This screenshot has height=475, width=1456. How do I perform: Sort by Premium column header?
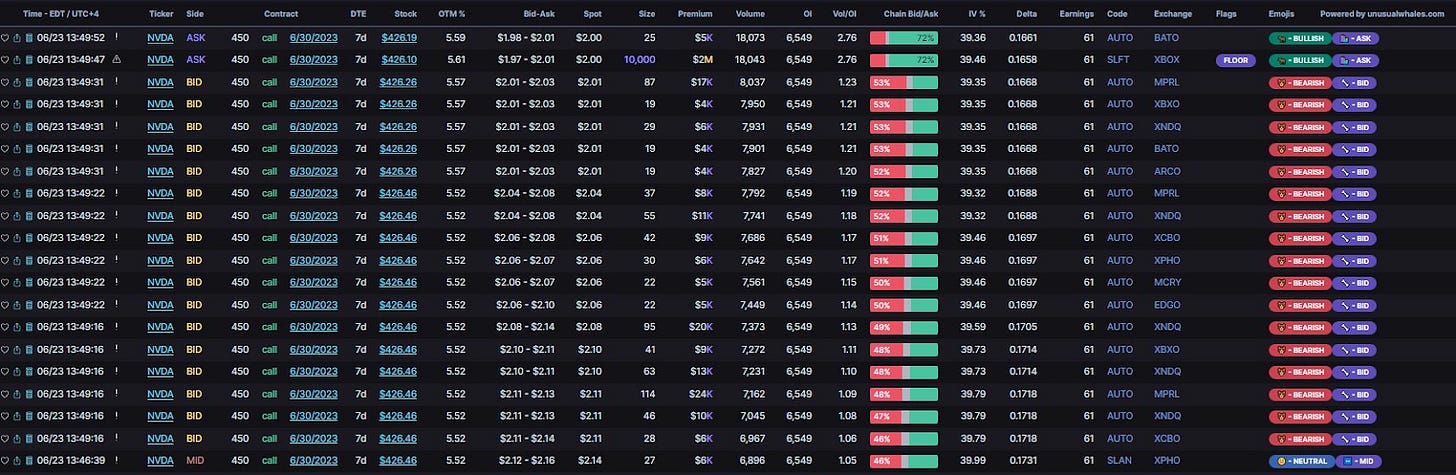(695, 14)
